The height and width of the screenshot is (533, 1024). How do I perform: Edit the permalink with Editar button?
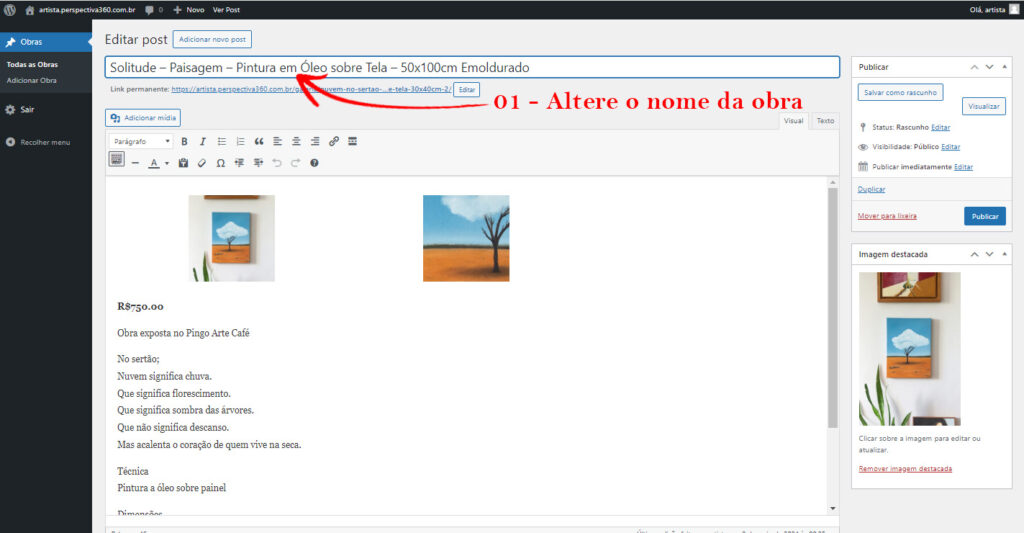pos(467,89)
